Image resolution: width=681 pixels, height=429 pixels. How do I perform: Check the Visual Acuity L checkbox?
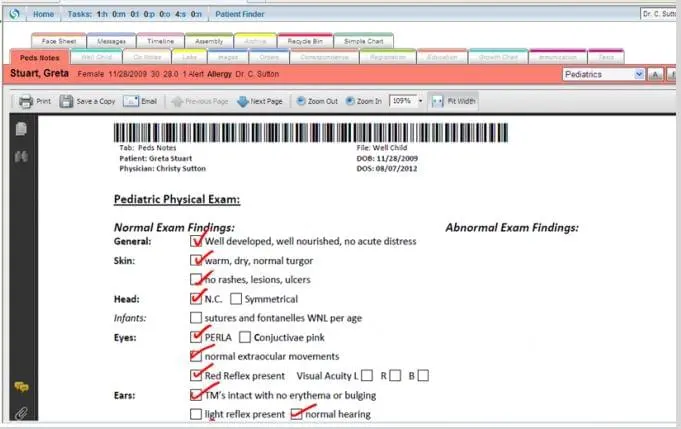[x=367, y=375]
